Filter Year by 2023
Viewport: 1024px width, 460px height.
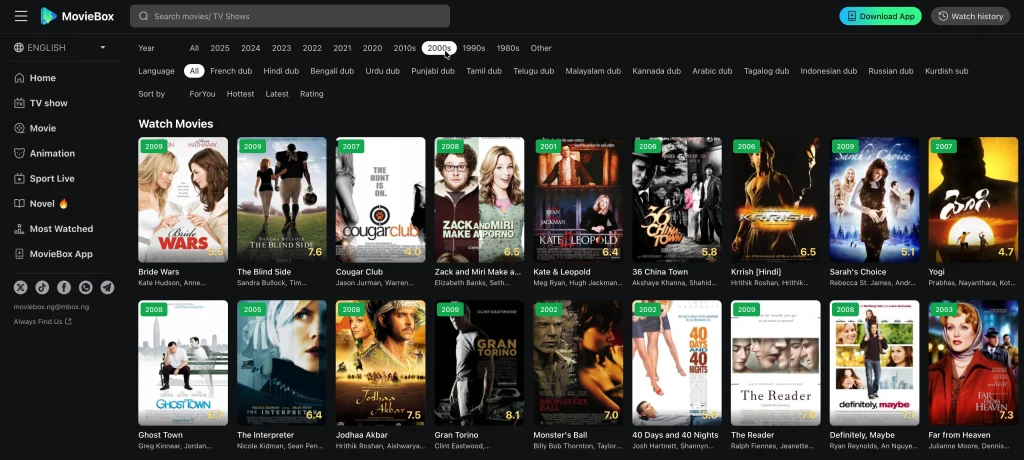pos(281,48)
